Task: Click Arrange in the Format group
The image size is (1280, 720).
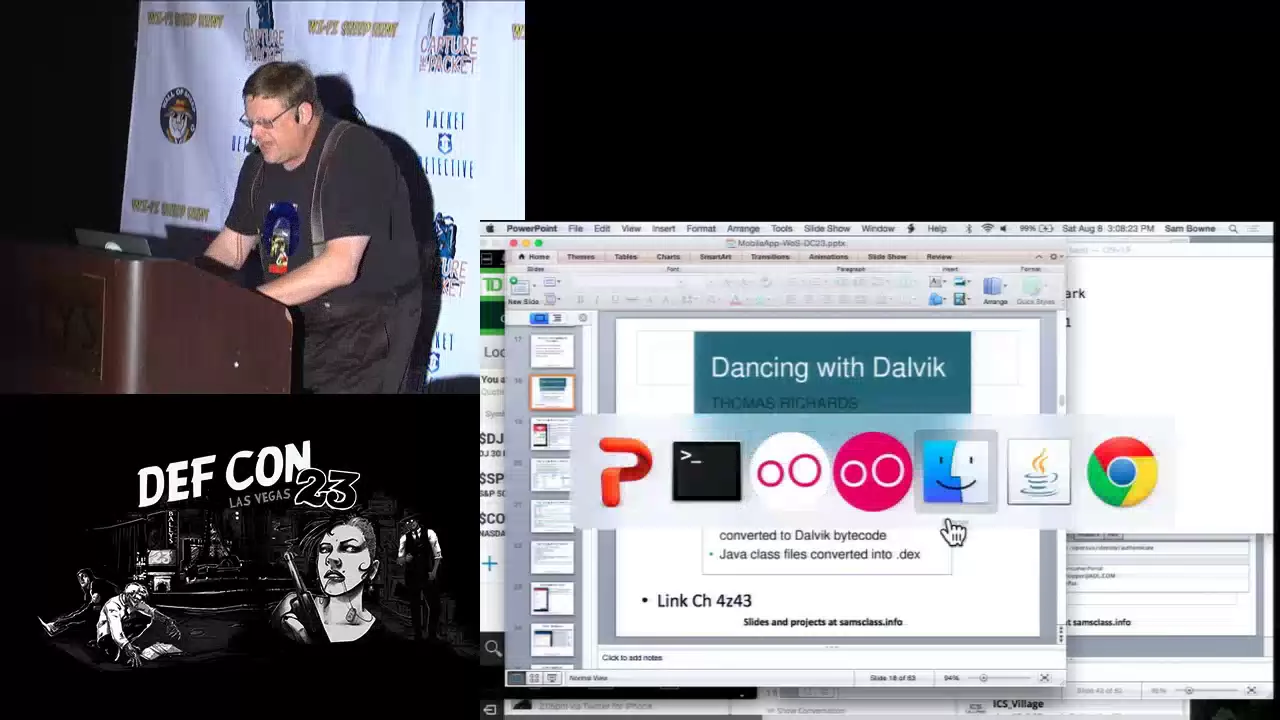Action: [995, 291]
